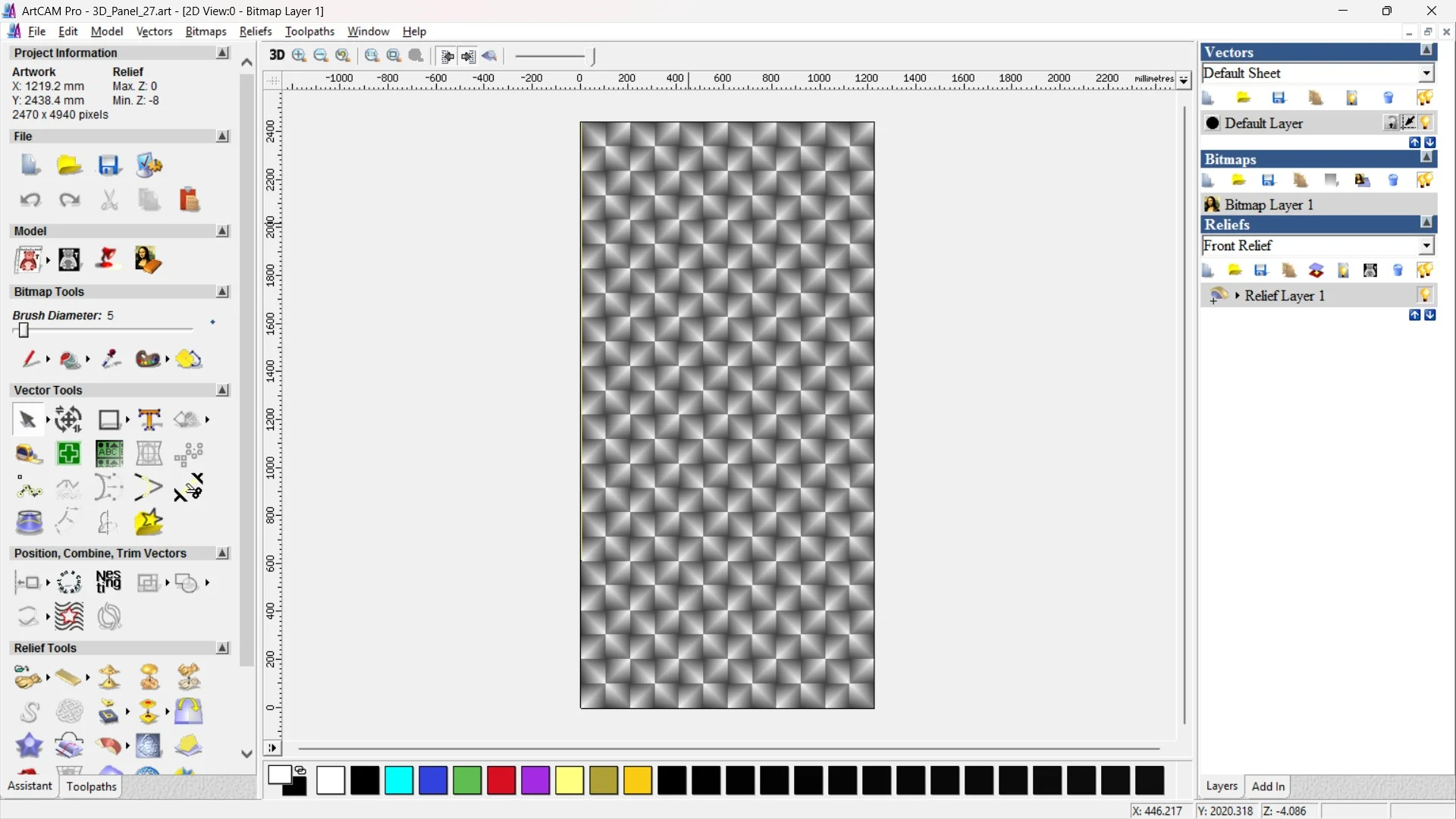Click the Save model icon
This screenshot has height=819, width=1456.
click(x=109, y=165)
